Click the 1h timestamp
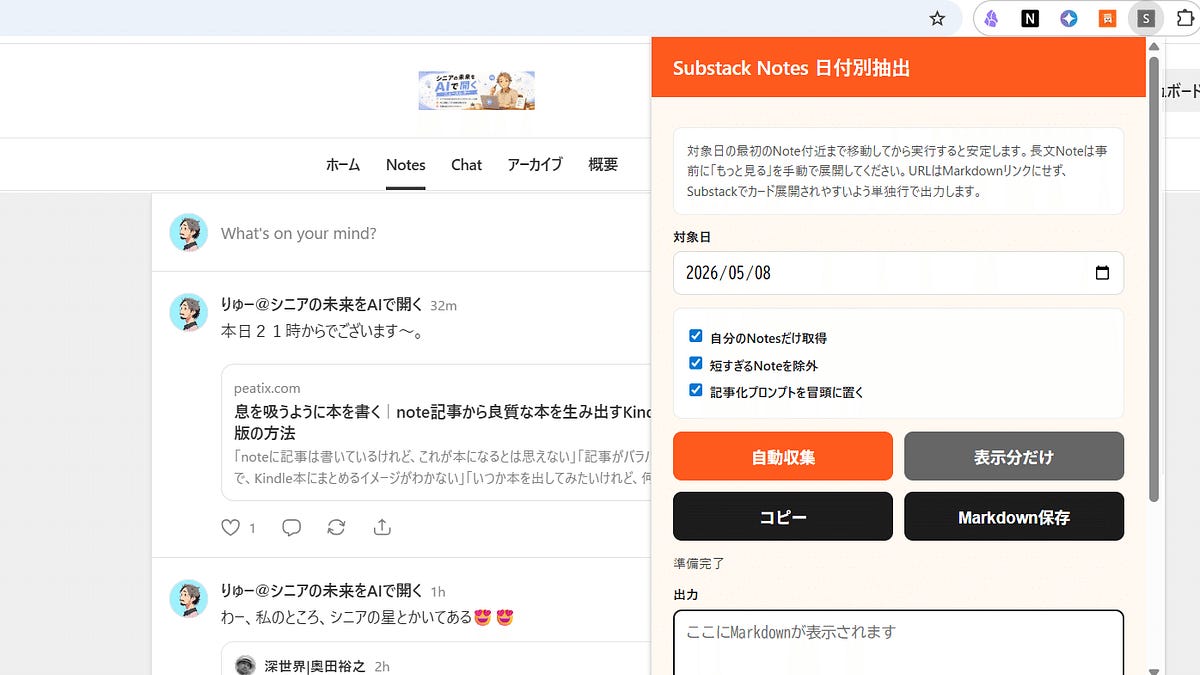1200x675 pixels. (438, 591)
